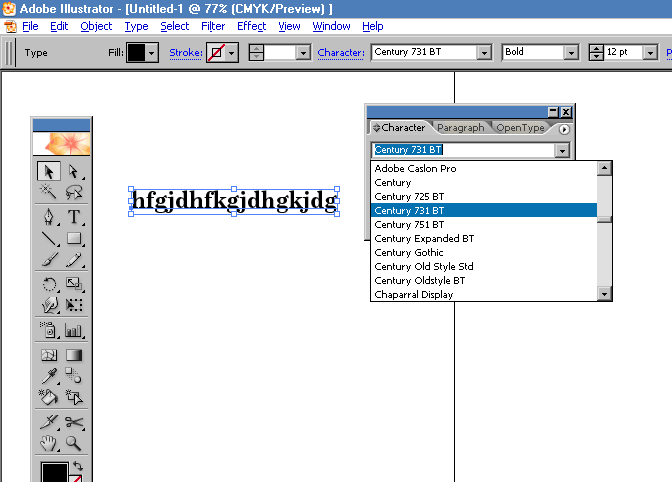Select the Type tool
This screenshot has height=482, width=672.
[74, 217]
